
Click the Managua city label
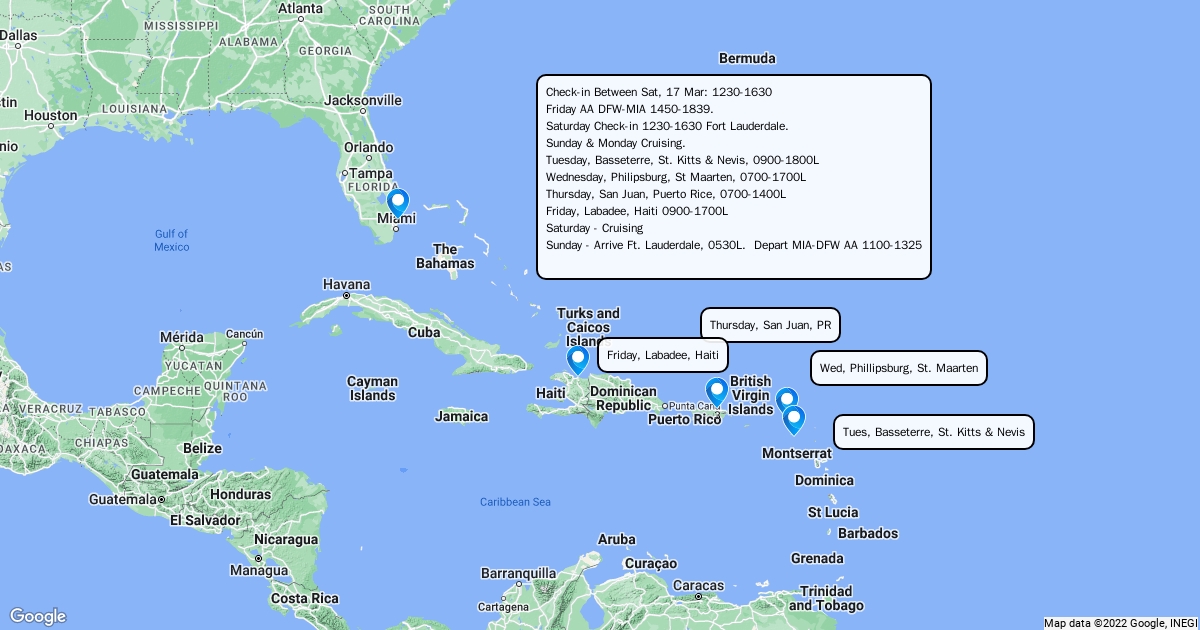[259, 570]
